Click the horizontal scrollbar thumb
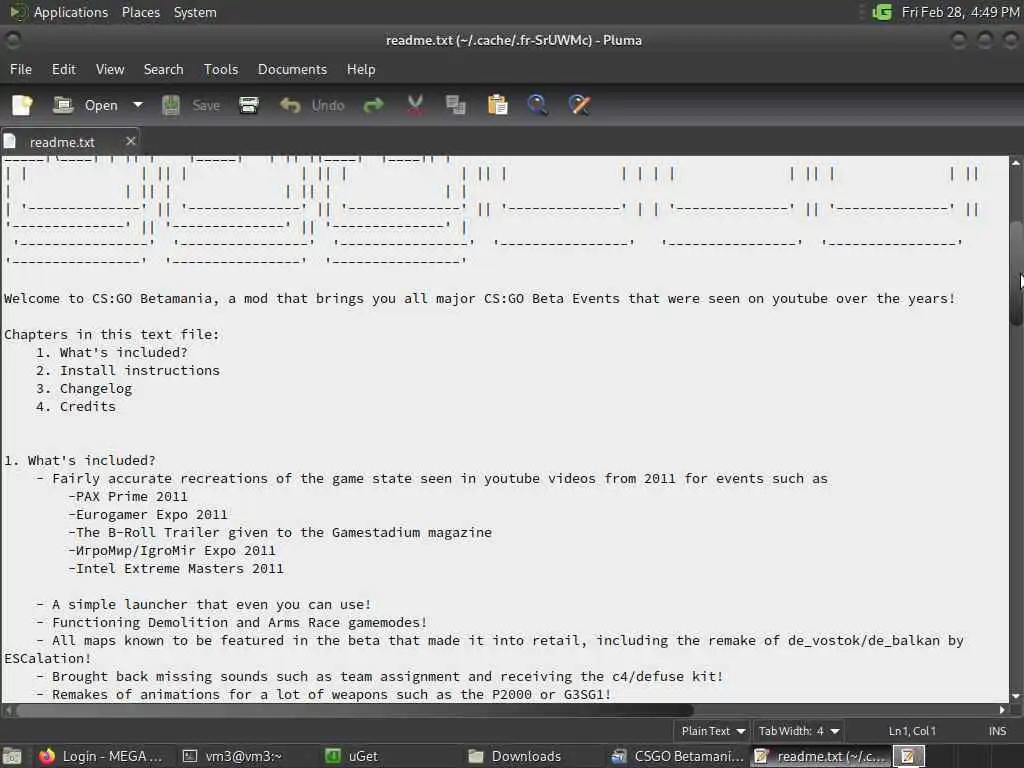The height and width of the screenshot is (768, 1024). 355,710
